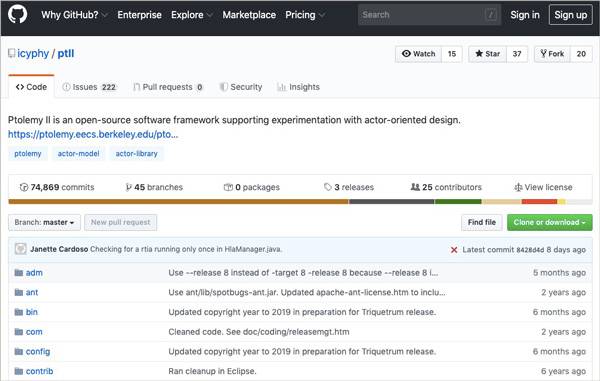The width and height of the screenshot is (600, 381).
Task: Focus the GitHub search field
Action: click(x=429, y=15)
